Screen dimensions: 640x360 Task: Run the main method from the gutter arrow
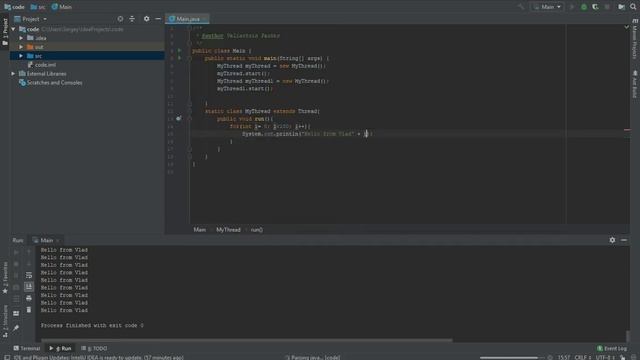179,58
